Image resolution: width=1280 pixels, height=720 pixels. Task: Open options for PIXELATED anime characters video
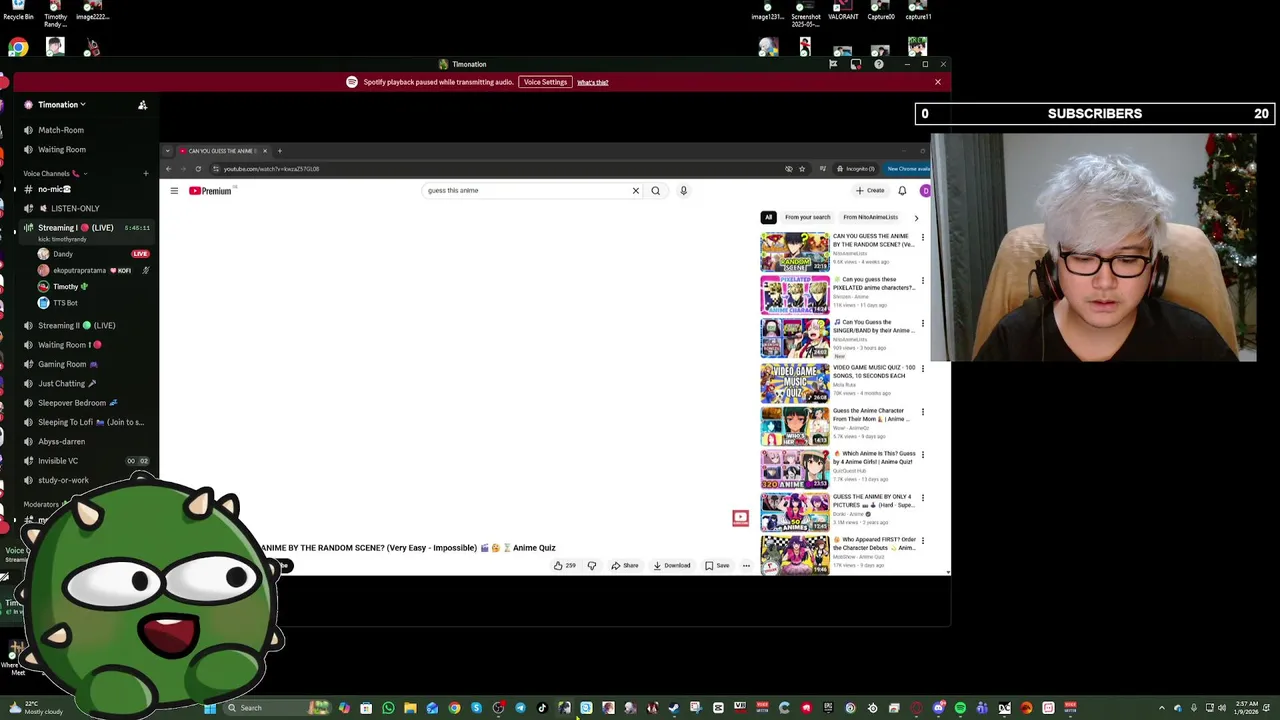point(923,281)
